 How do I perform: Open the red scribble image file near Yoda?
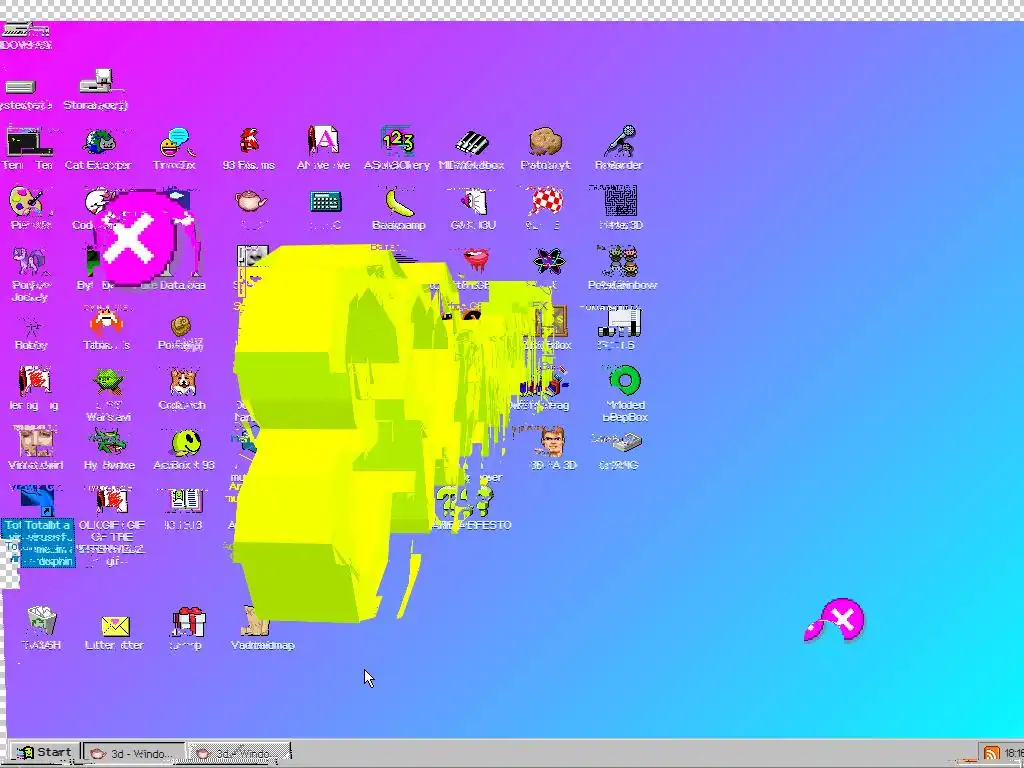coord(35,381)
